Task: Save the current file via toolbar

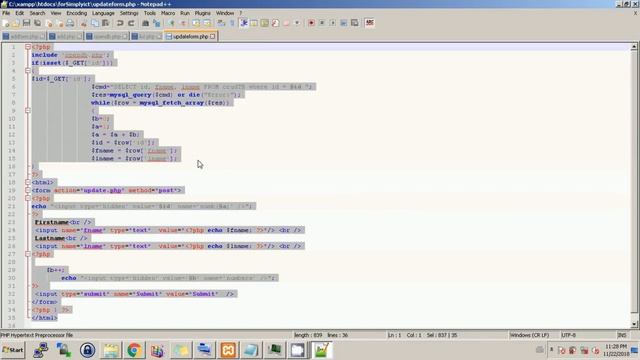Action: [x=27, y=23]
